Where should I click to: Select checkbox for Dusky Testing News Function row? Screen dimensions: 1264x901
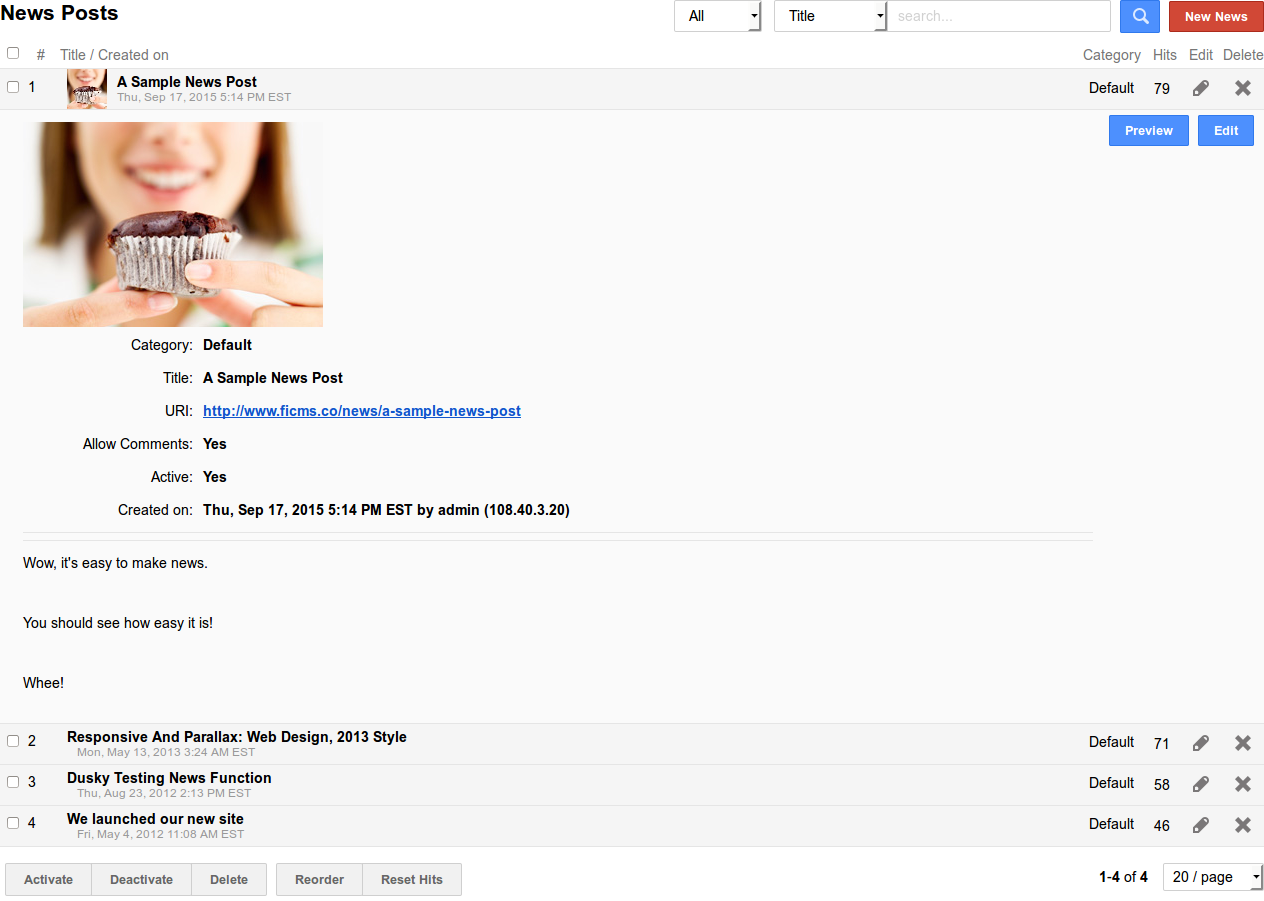pos(13,782)
